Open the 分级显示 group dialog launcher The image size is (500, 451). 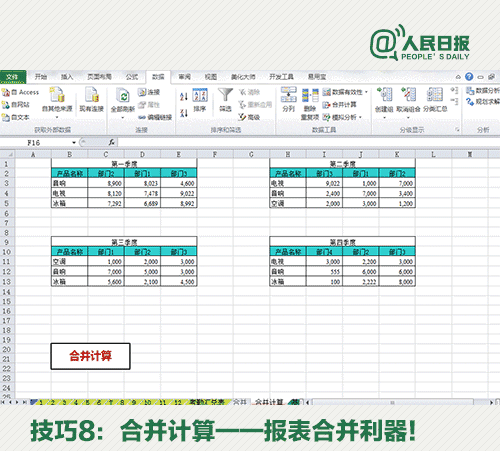[x=457, y=130]
